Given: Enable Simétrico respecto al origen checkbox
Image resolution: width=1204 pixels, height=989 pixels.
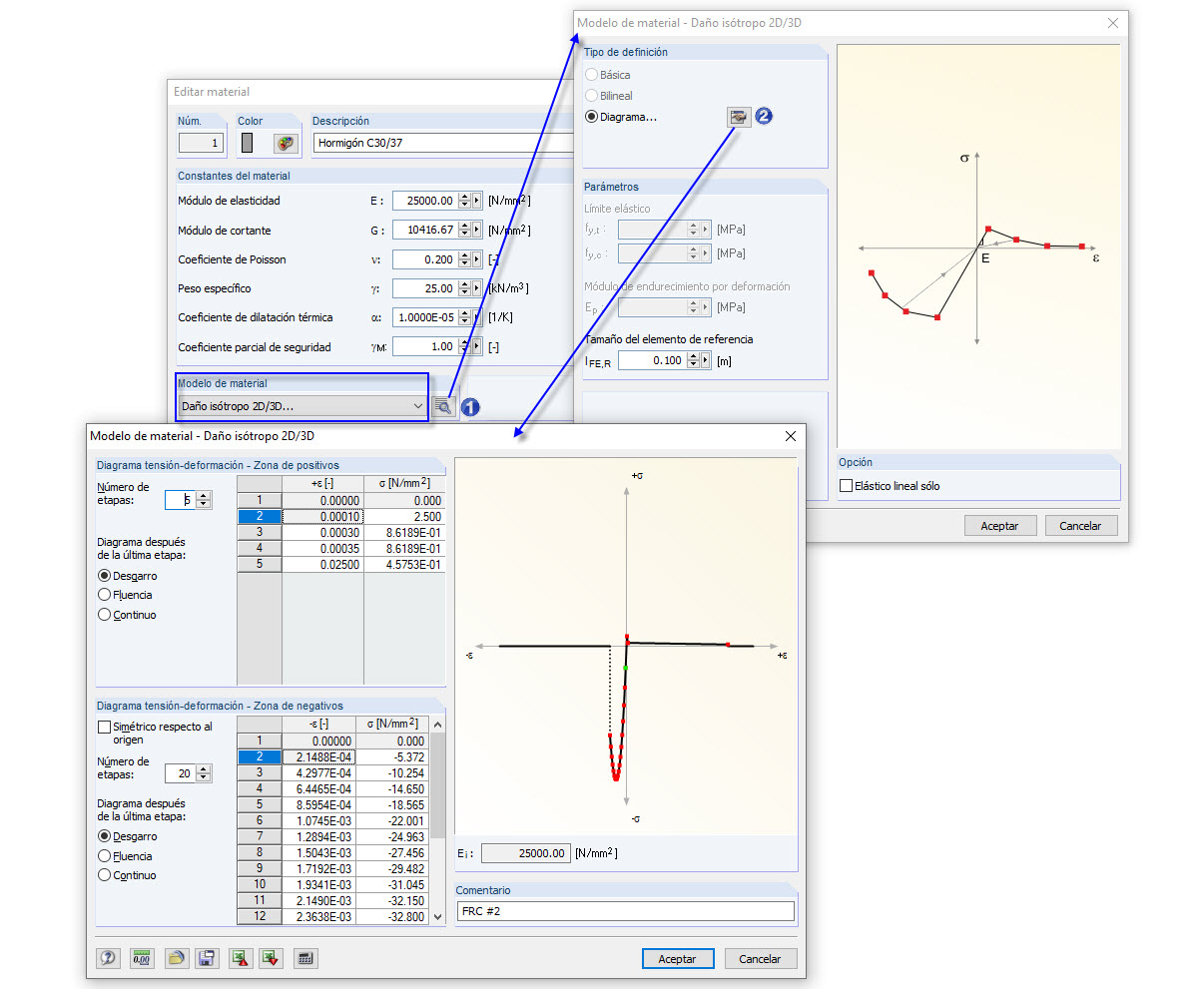Looking at the screenshot, I should tap(104, 728).
